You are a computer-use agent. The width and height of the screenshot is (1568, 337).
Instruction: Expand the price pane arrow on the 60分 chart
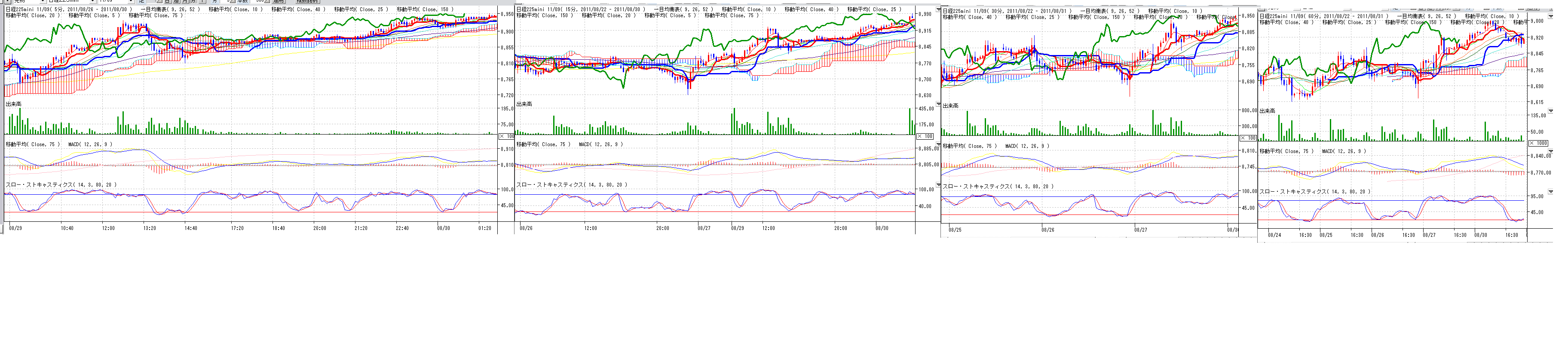tap(1550, 17)
